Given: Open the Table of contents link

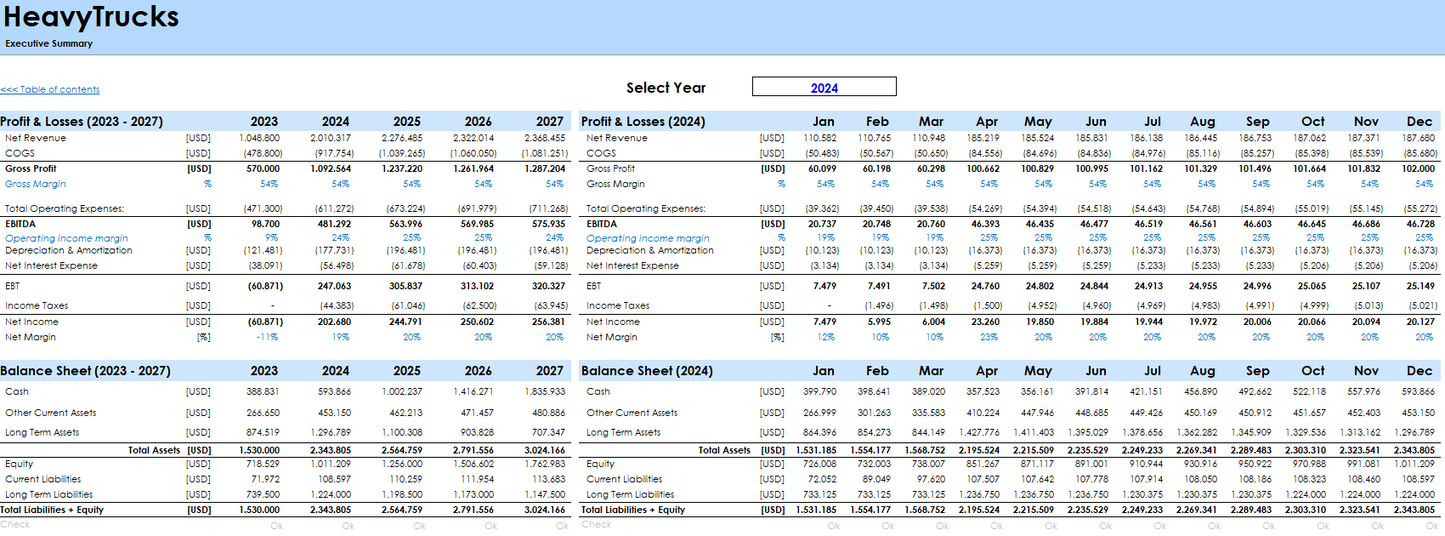Looking at the screenshot, I should pos(50,90).
